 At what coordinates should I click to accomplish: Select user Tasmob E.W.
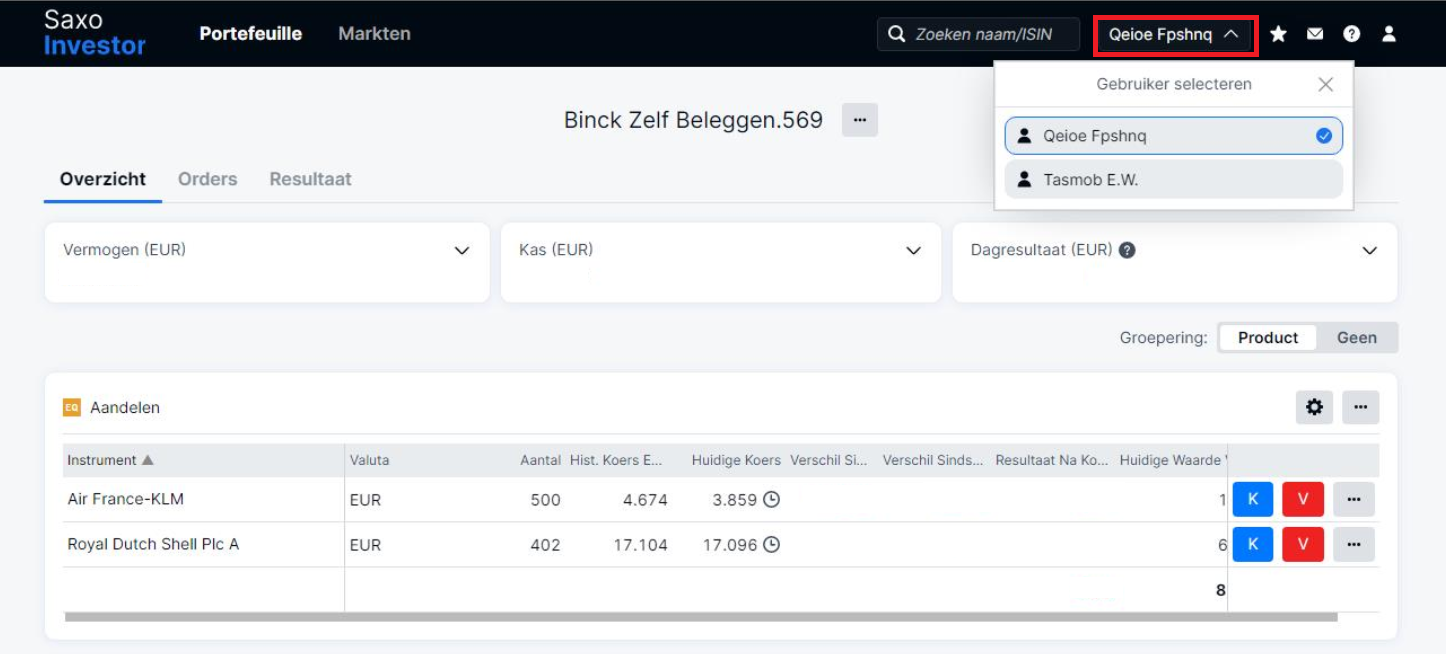pos(1174,180)
